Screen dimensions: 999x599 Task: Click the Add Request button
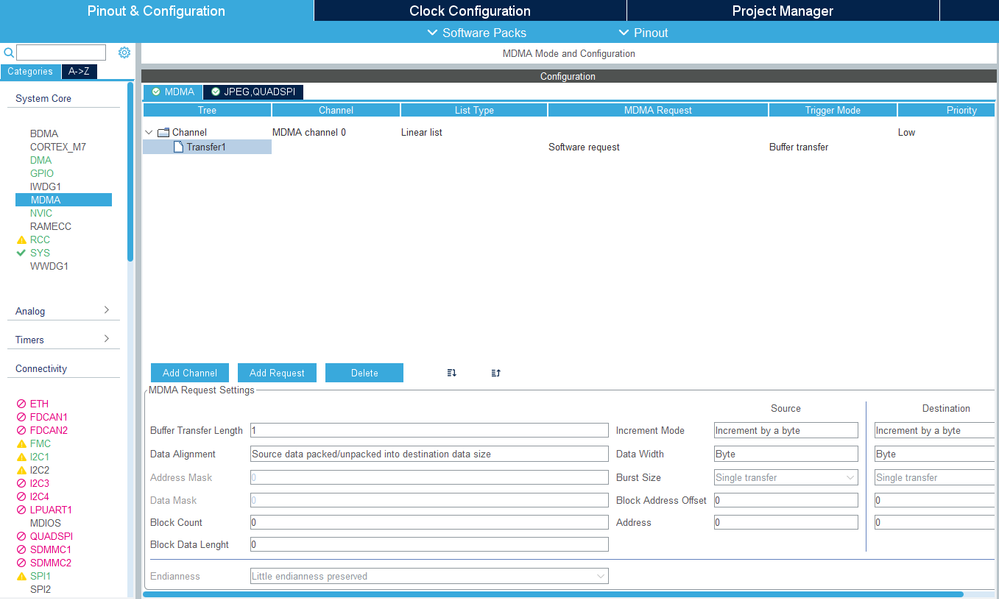pyautogui.click(x=277, y=373)
